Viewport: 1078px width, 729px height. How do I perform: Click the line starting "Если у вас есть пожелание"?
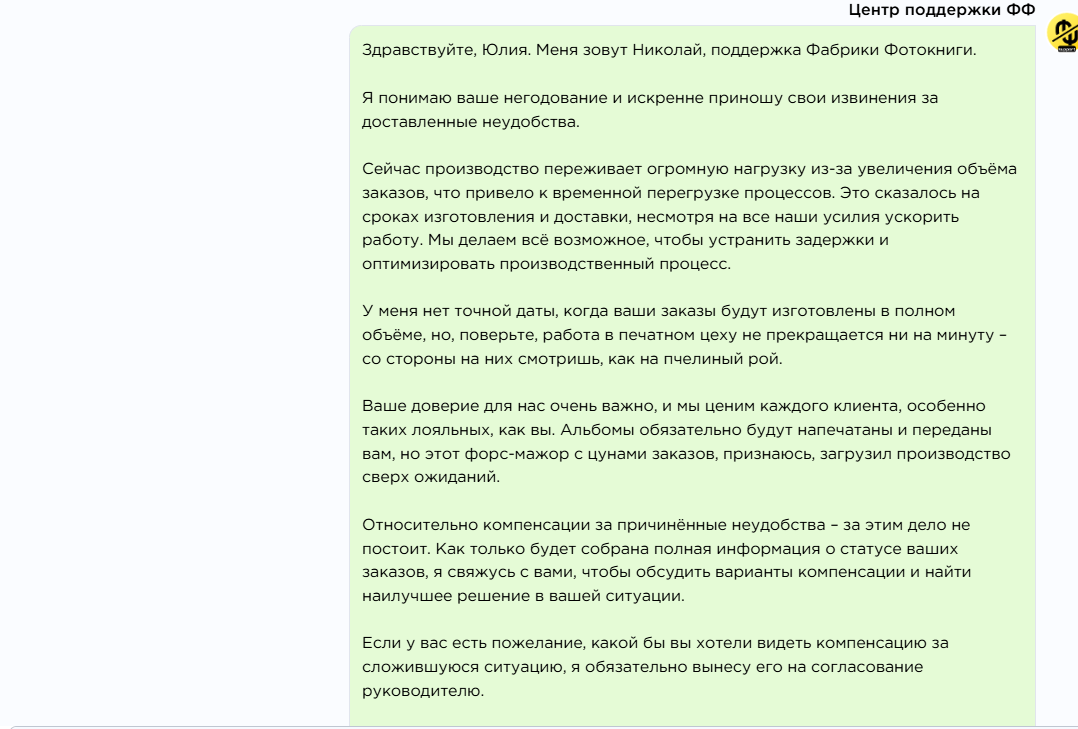[654, 643]
